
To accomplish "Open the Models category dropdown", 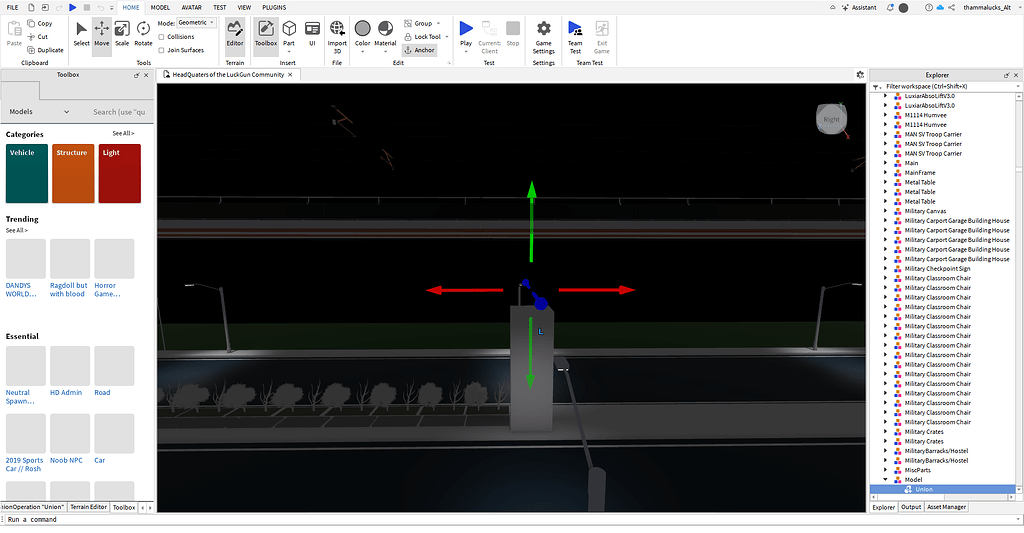I will tap(39, 112).
